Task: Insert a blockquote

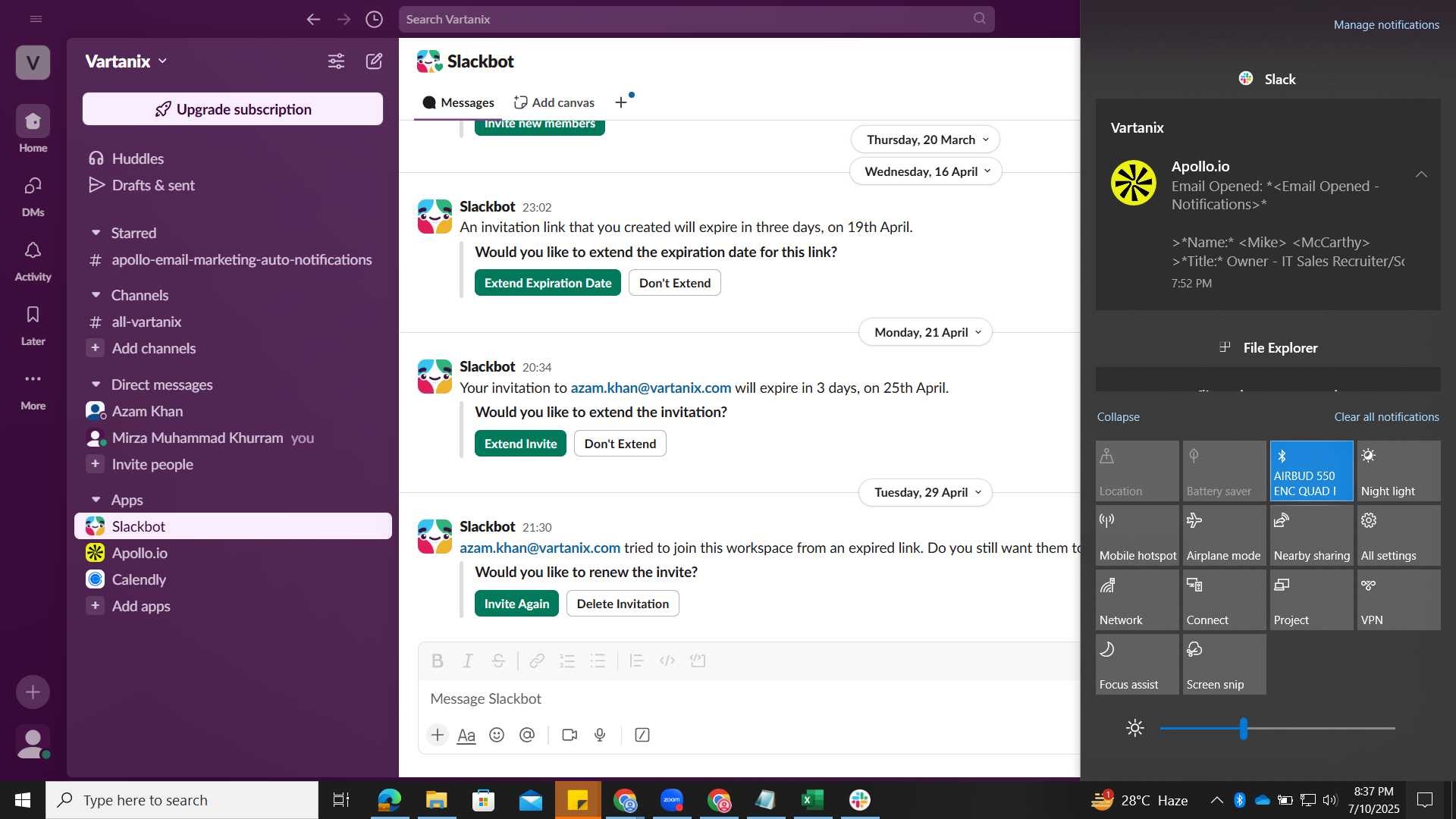Action: [636, 661]
